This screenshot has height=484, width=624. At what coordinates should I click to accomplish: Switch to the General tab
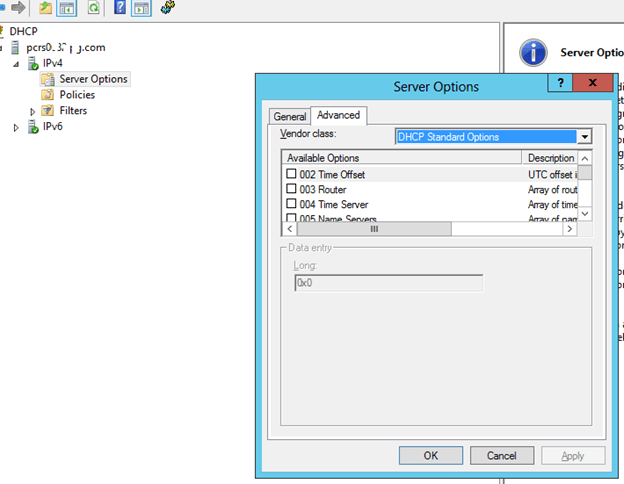coord(290,116)
